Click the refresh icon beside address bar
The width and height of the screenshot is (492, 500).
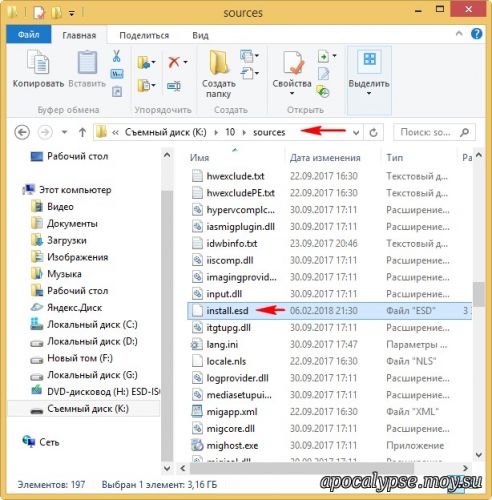tap(374, 133)
